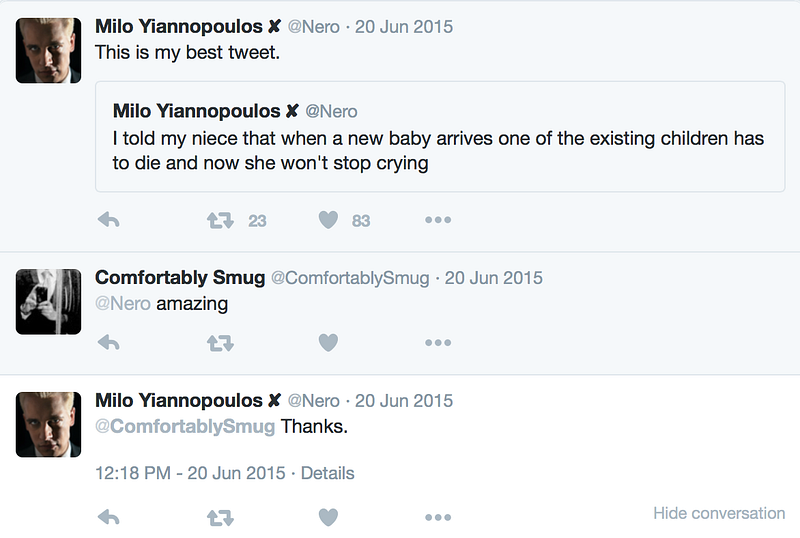The width and height of the screenshot is (800, 538).
Task: Open the @ComfortablySmug mention in the 'Thanks.' tweet
Action: pyautogui.click(x=185, y=427)
